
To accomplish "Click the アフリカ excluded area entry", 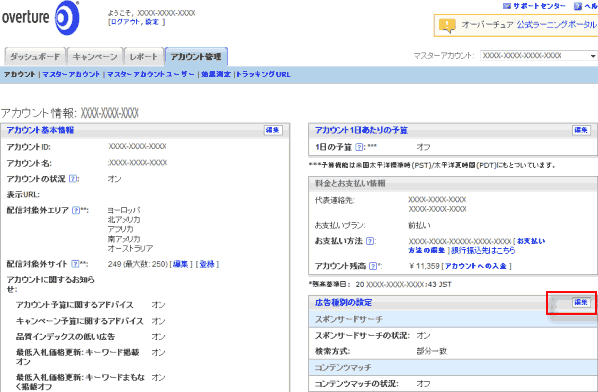I will click(121, 229).
